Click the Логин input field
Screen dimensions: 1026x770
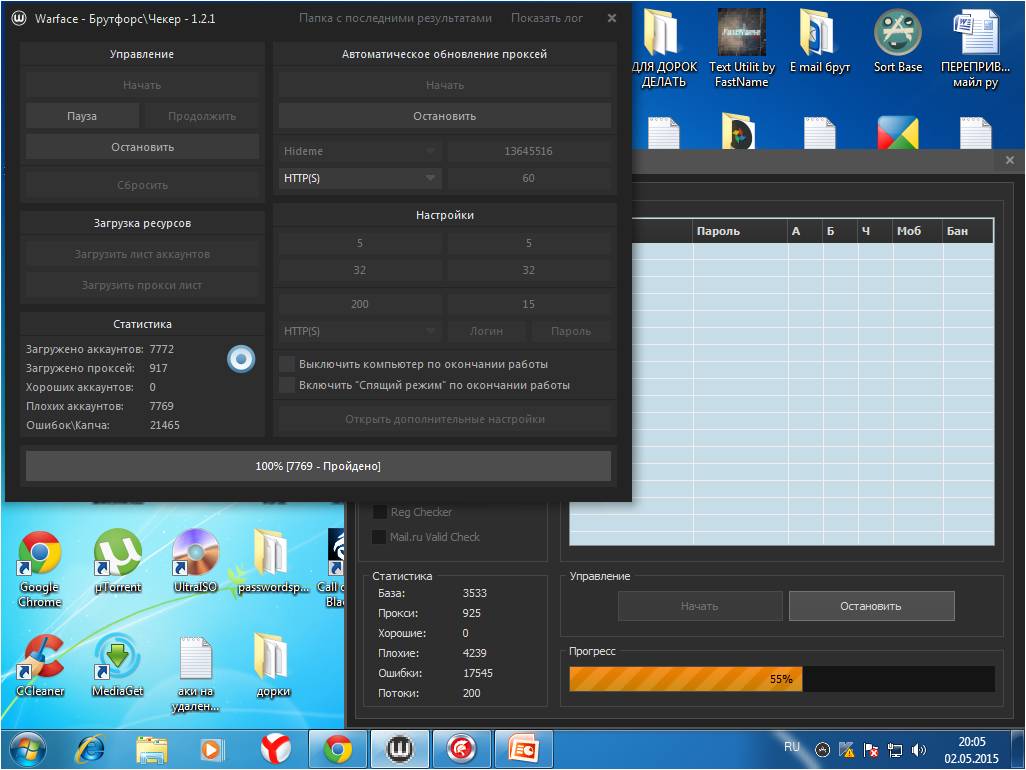click(486, 331)
